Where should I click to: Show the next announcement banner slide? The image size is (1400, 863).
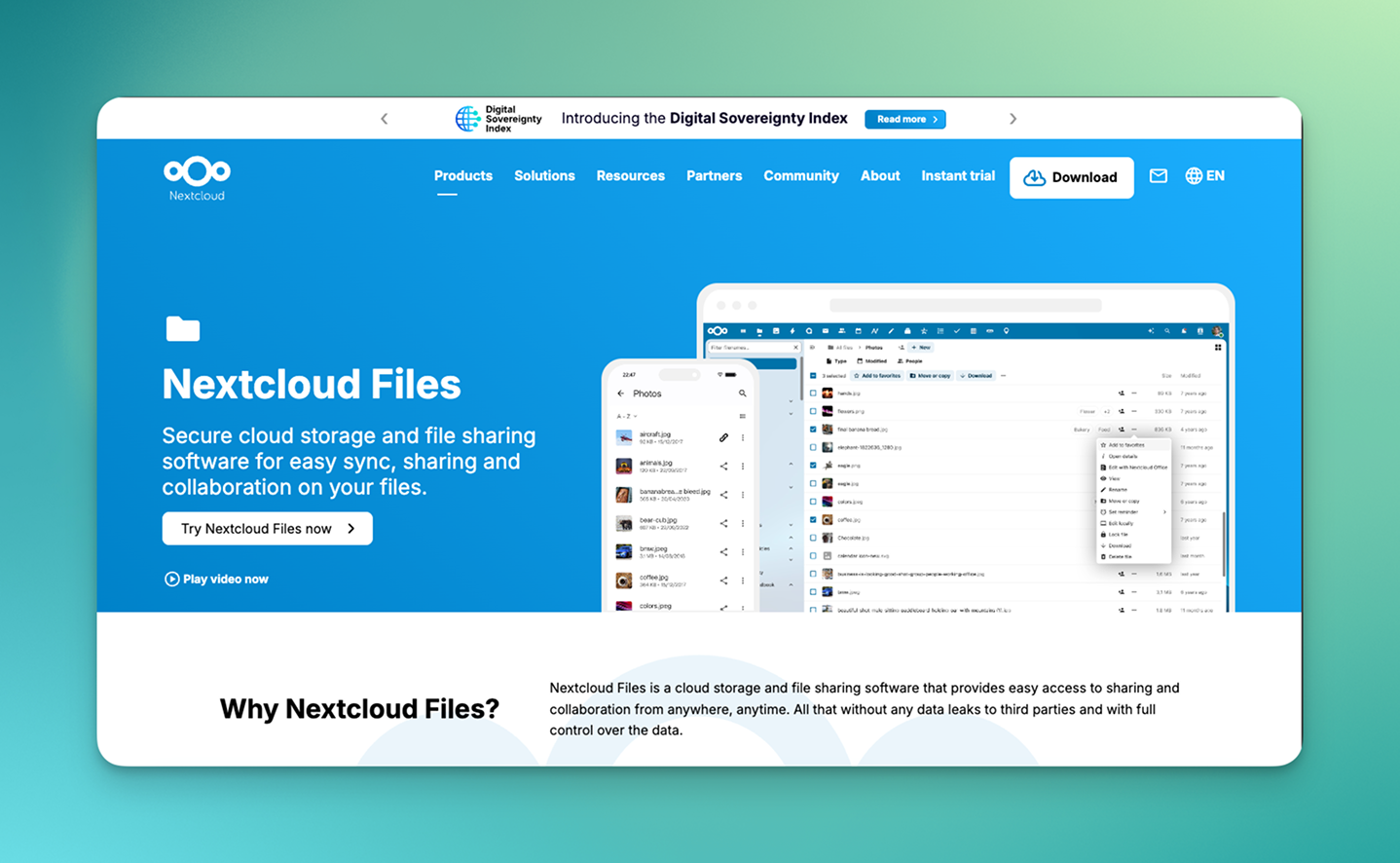[x=1013, y=119]
